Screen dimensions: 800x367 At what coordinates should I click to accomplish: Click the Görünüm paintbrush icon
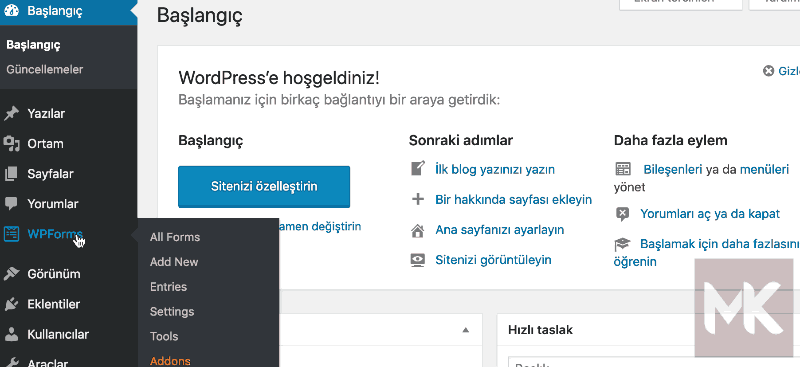(x=11, y=274)
